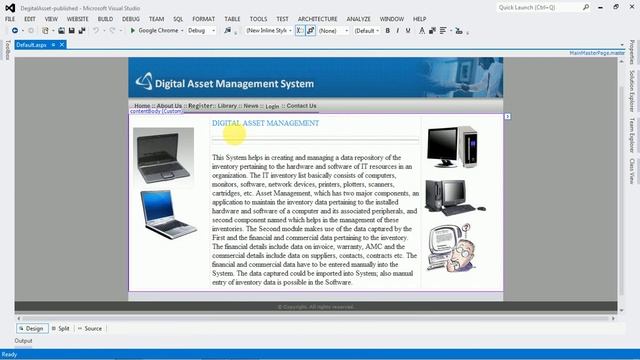640x360 pixels.
Task: Open the FILE menu
Action: (x=10, y=19)
